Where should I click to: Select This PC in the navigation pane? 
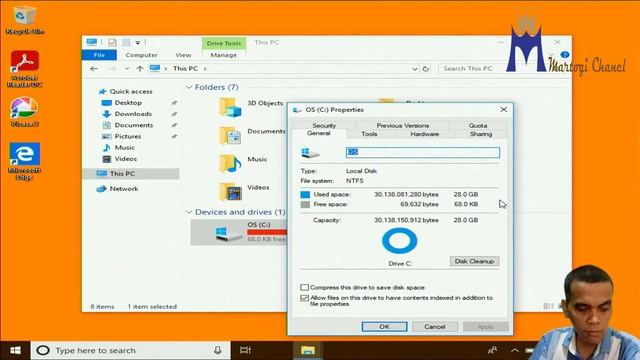coord(131,173)
